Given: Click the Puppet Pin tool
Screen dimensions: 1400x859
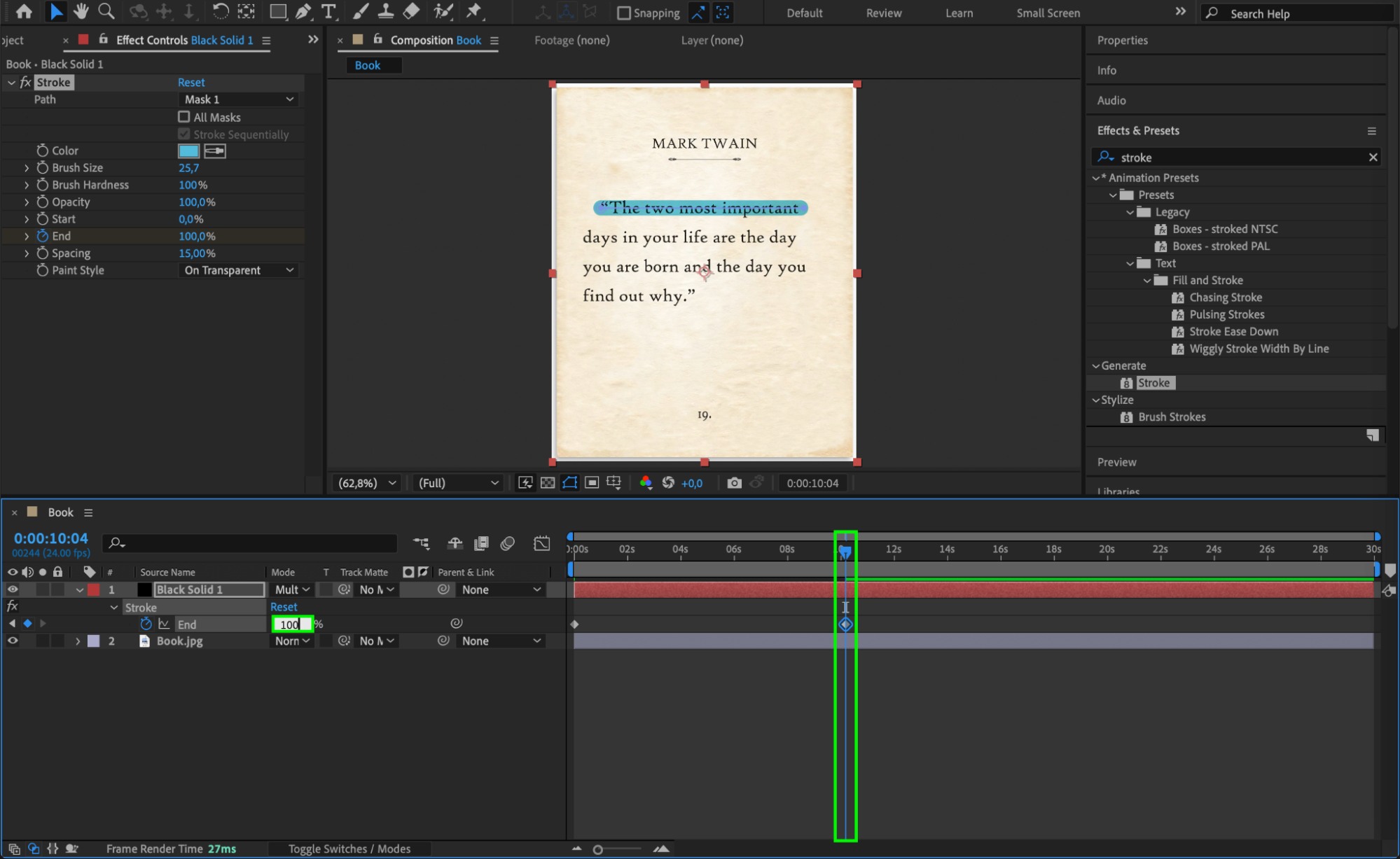Looking at the screenshot, I should (x=474, y=11).
